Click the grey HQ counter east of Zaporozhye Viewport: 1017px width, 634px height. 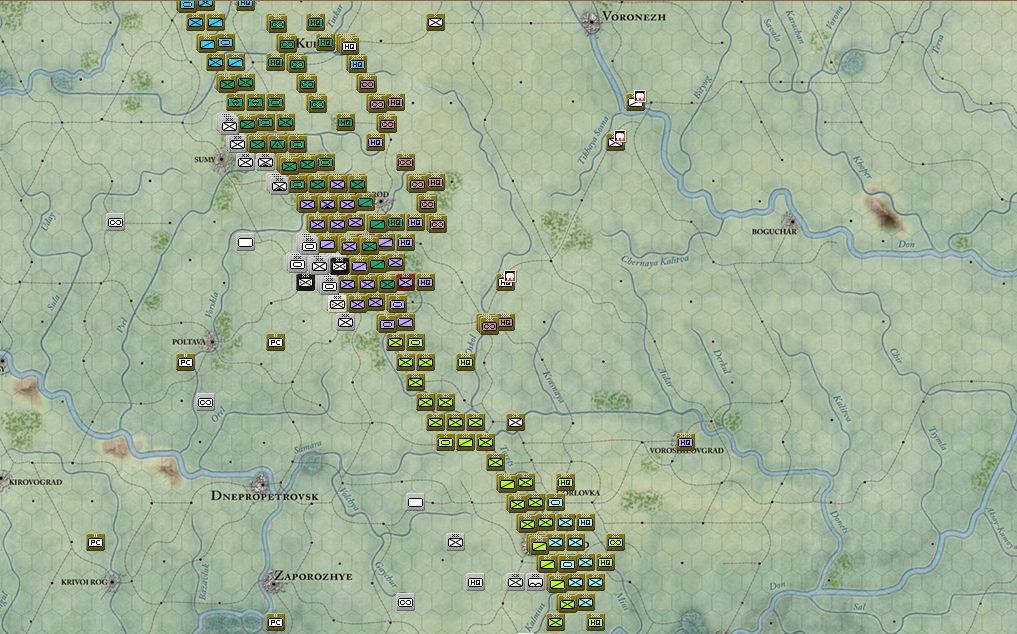coord(475,582)
